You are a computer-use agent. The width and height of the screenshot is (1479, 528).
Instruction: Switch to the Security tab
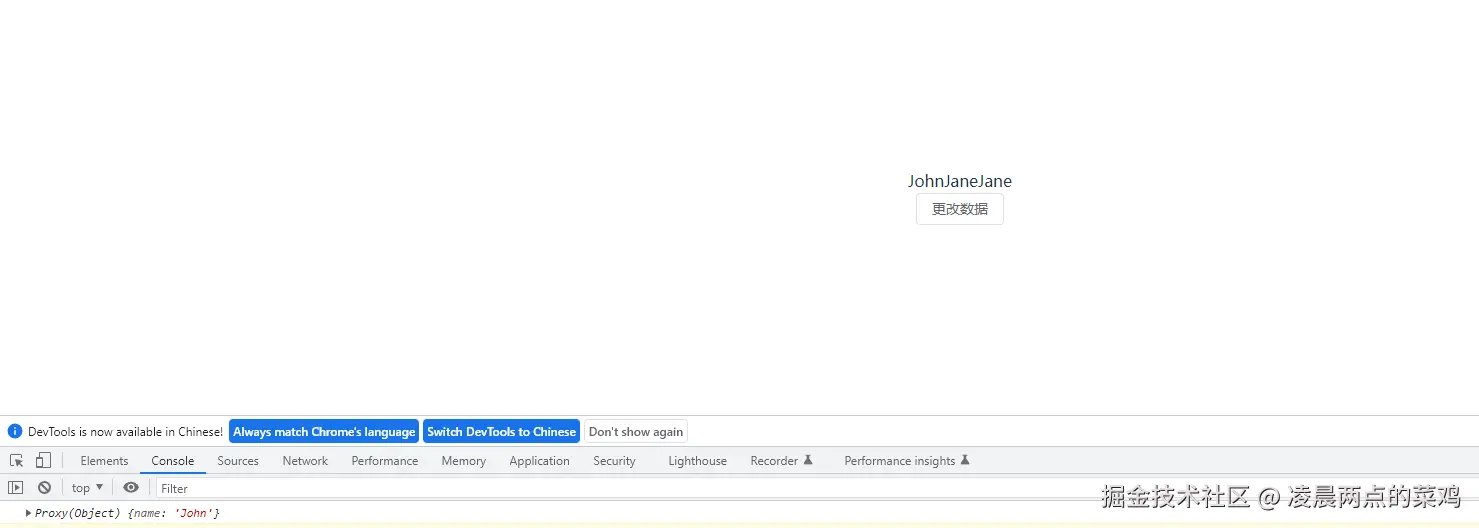click(614, 461)
